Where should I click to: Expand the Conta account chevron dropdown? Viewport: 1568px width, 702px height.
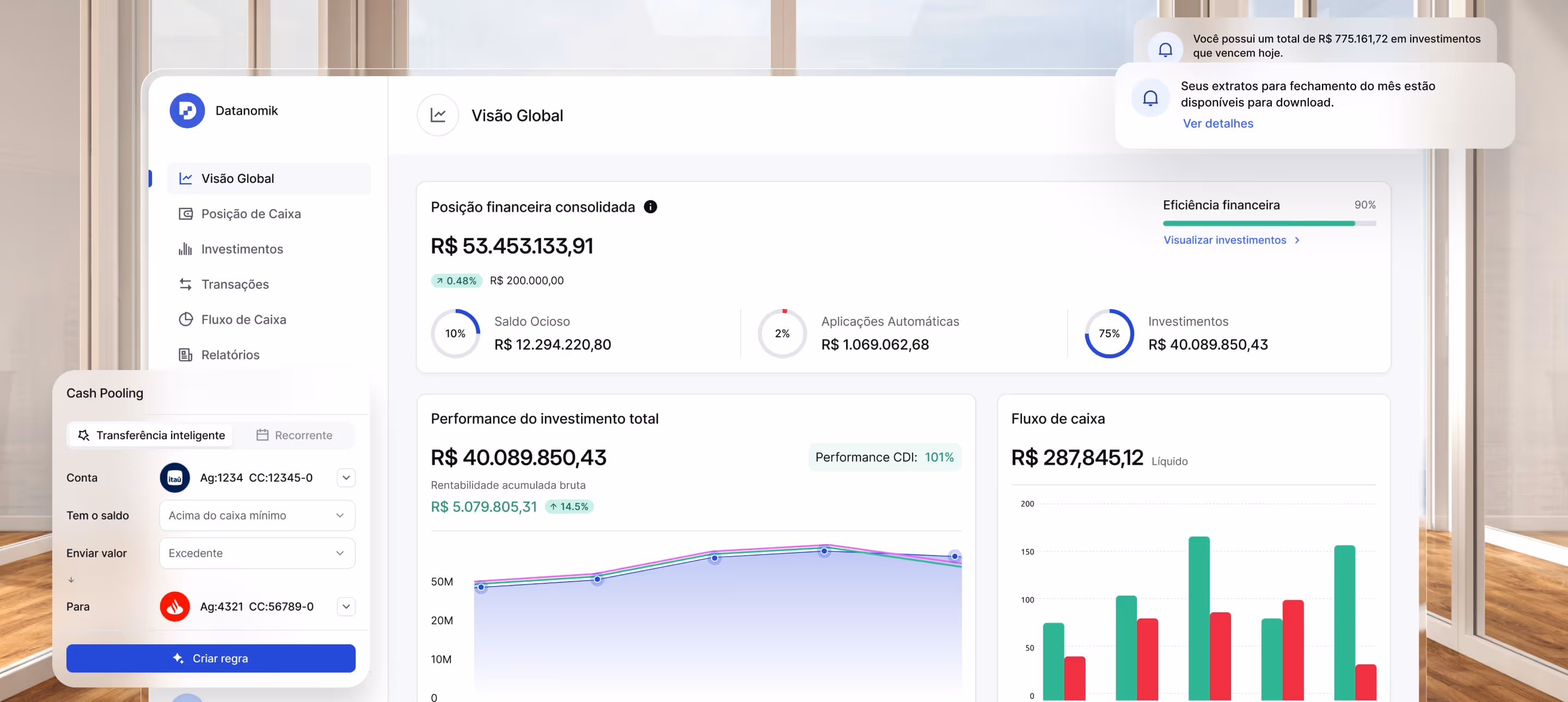346,478
